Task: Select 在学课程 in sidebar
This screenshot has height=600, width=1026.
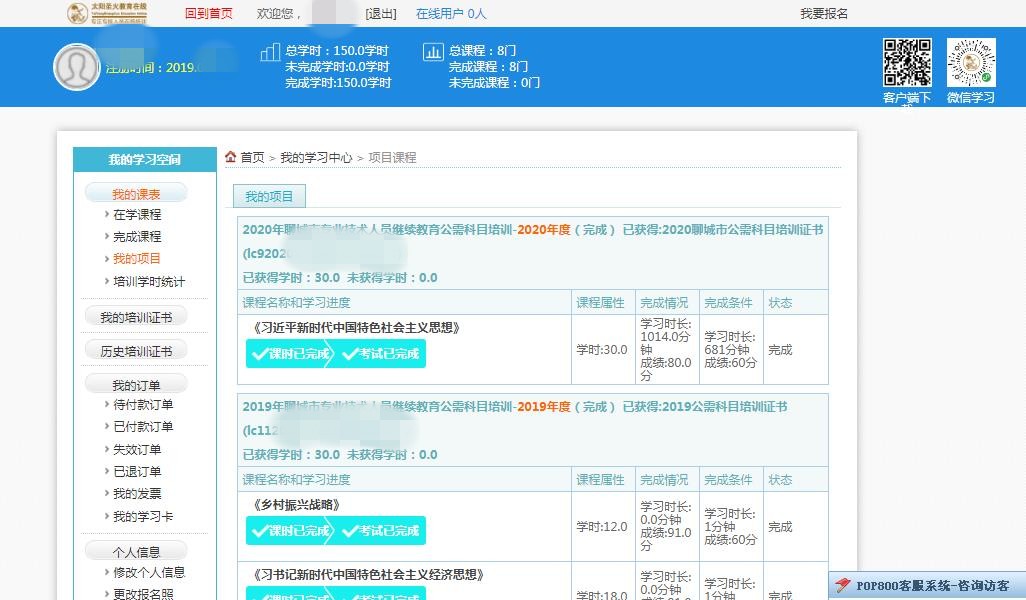Action: pyautogui.click(x=137, y=215)
